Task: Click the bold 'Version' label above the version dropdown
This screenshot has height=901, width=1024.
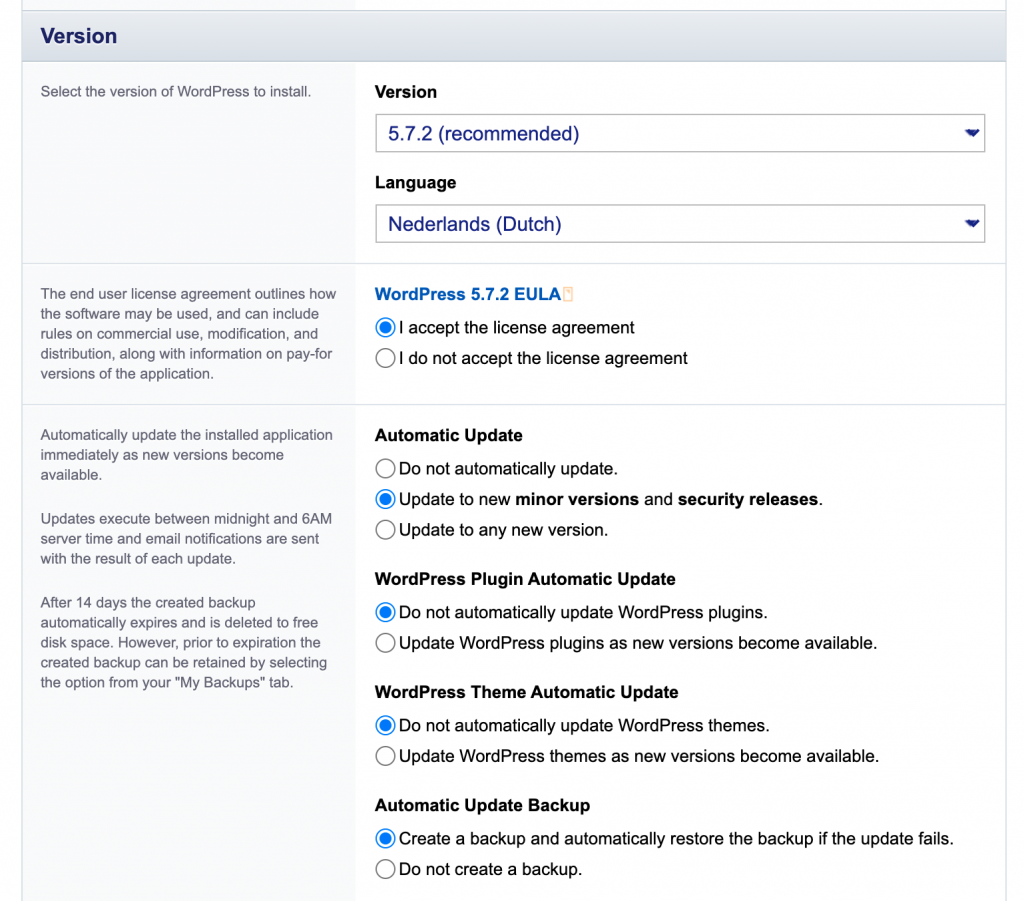Action: click(406, 92)
